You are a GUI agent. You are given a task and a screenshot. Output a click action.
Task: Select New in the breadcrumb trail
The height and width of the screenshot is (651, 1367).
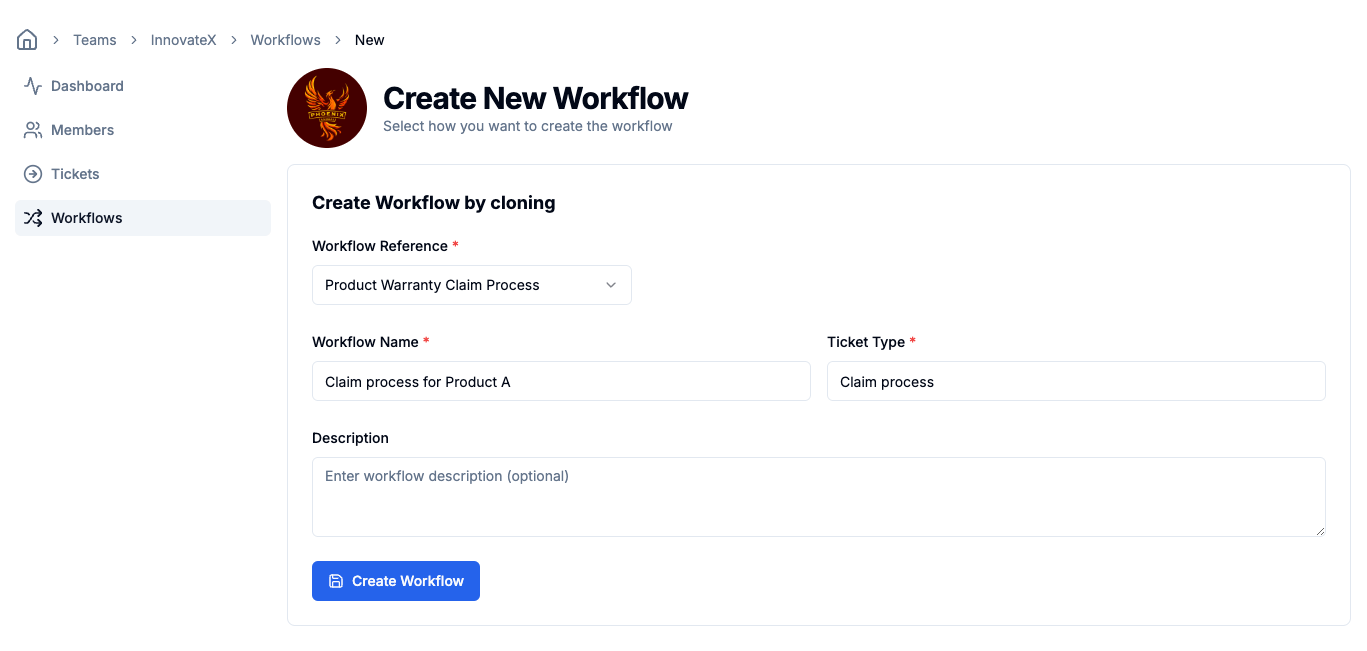click(369, 39)
